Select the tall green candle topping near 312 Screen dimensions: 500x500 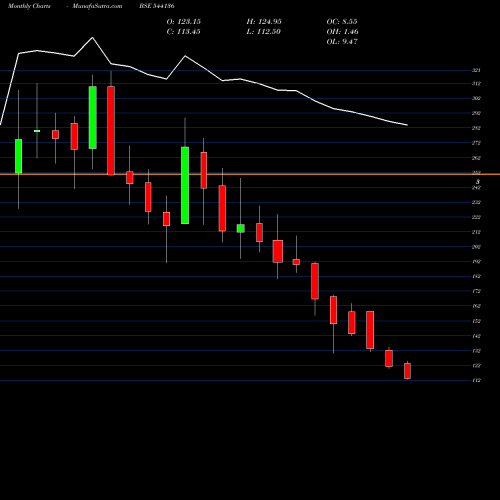click(93, 117)
